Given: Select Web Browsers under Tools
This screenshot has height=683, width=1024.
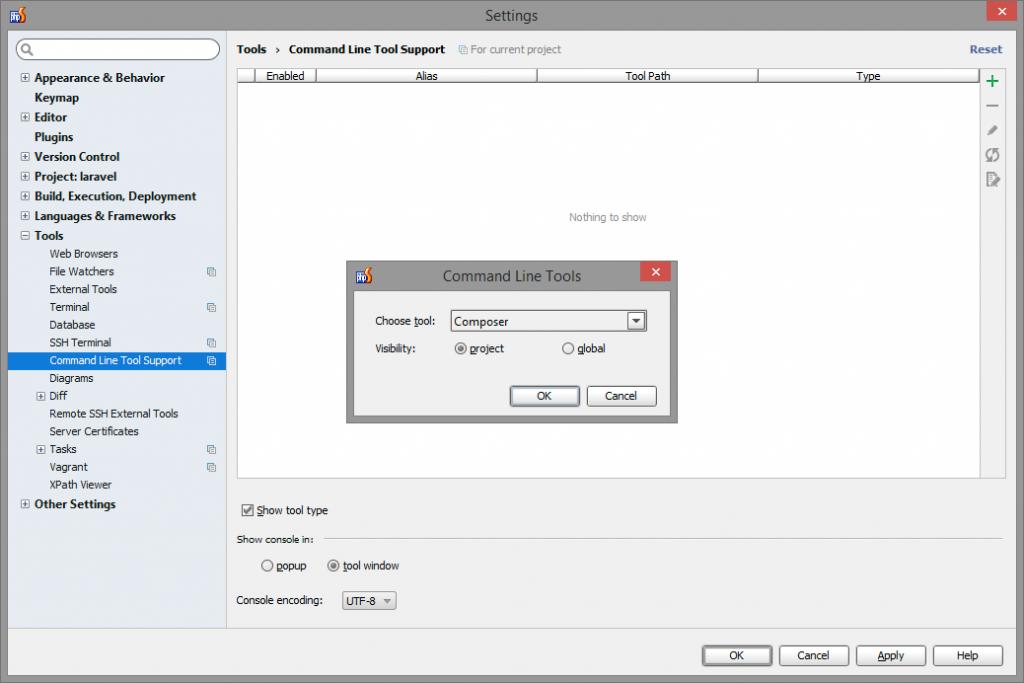Looking at the screenshot, I should coord(83,253).
